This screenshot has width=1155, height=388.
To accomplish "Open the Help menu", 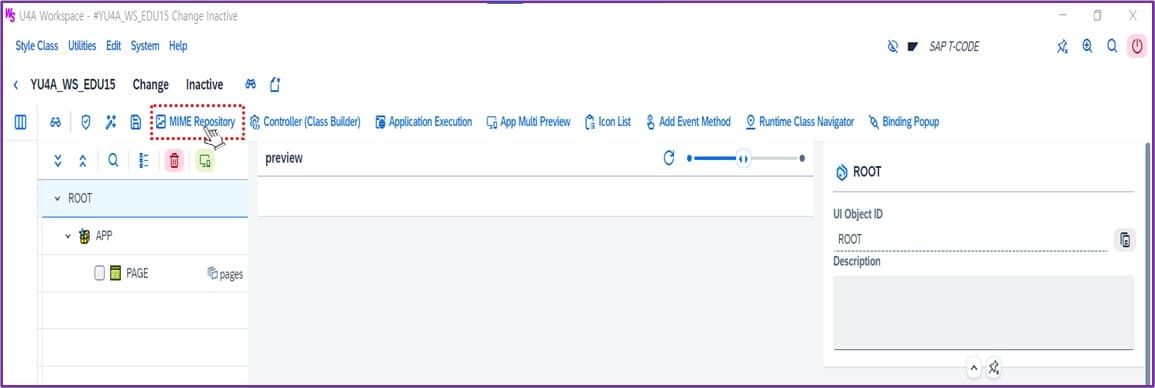I will (178, 46).
